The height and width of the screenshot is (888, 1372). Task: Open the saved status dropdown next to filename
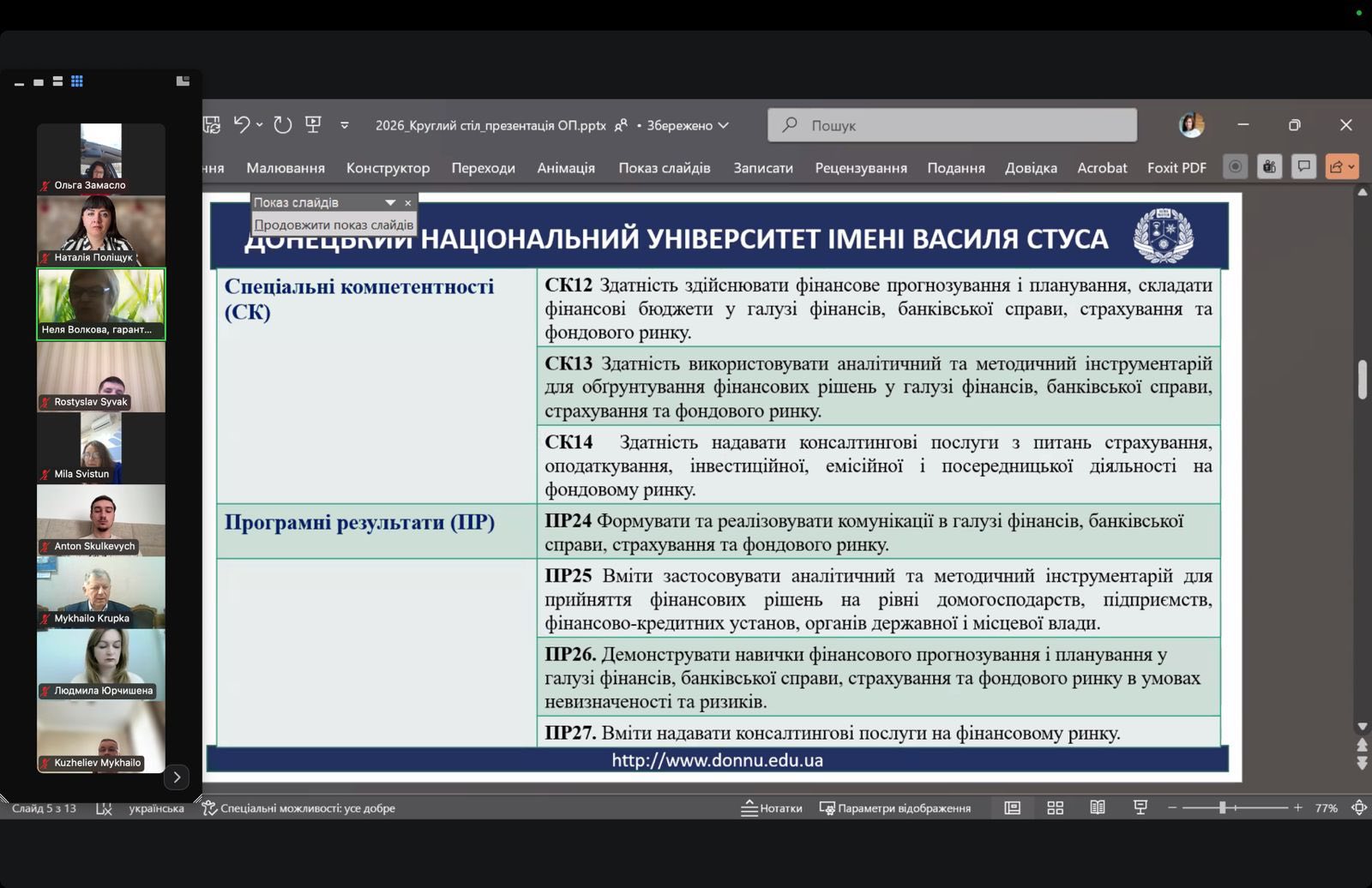point(723,125)
